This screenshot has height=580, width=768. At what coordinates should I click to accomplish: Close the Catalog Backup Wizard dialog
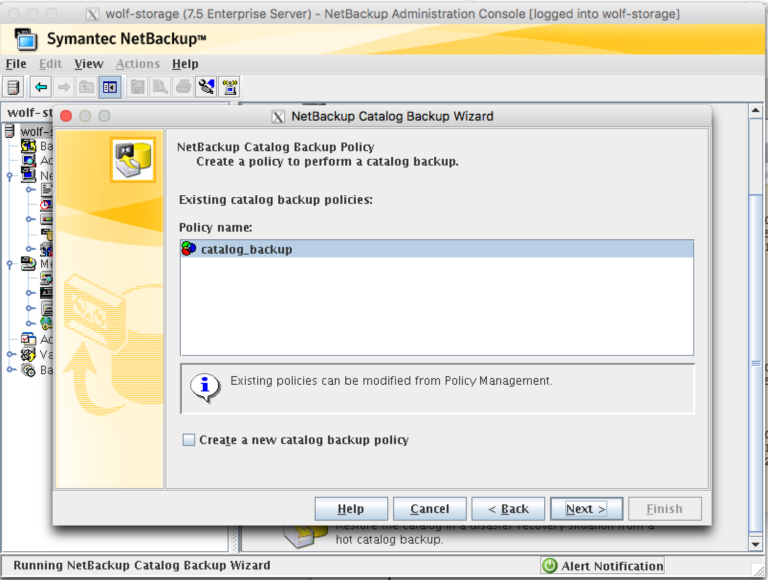pos(66,116)
